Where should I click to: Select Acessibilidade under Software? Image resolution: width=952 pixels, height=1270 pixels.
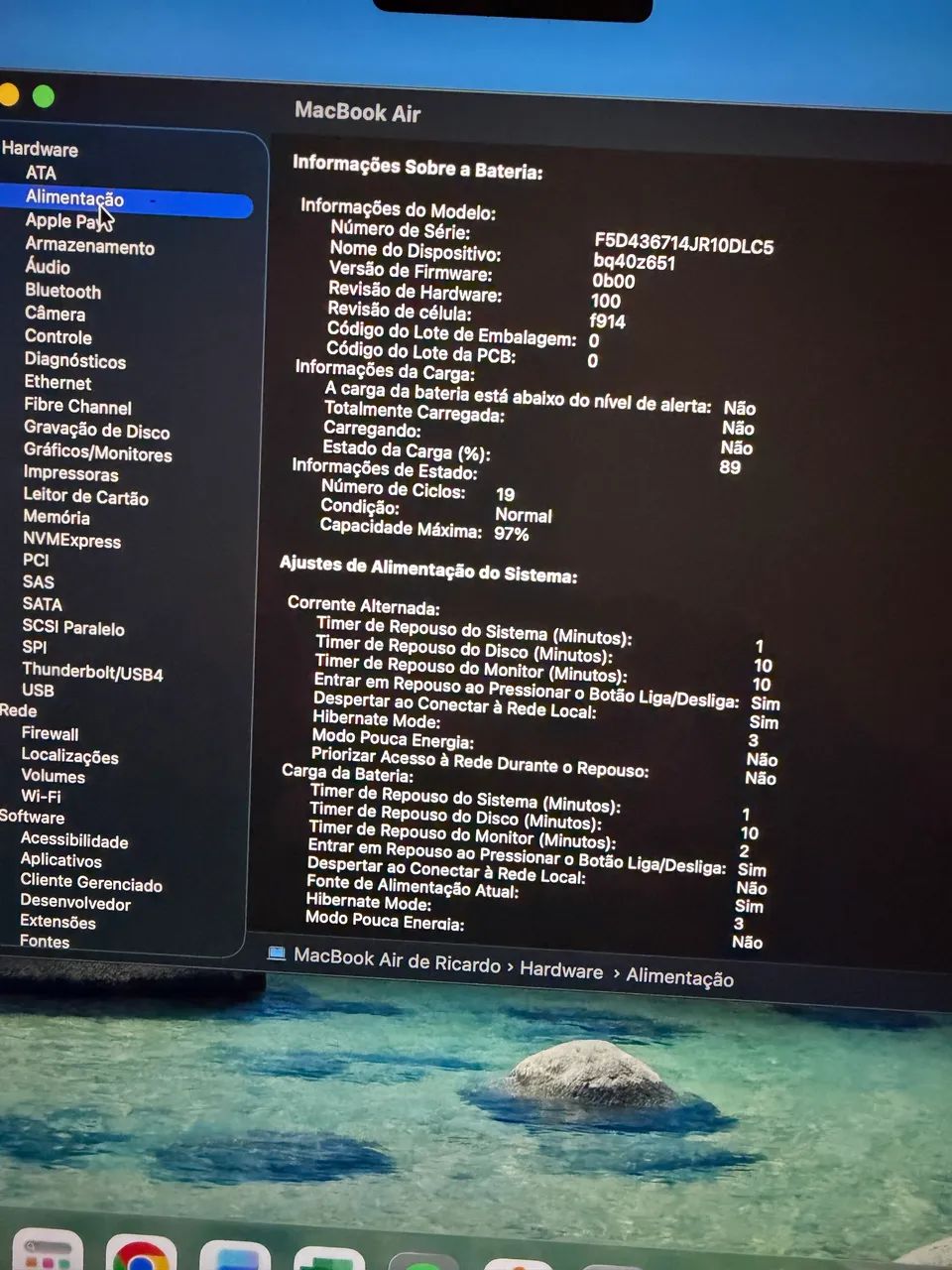point(74,841)
